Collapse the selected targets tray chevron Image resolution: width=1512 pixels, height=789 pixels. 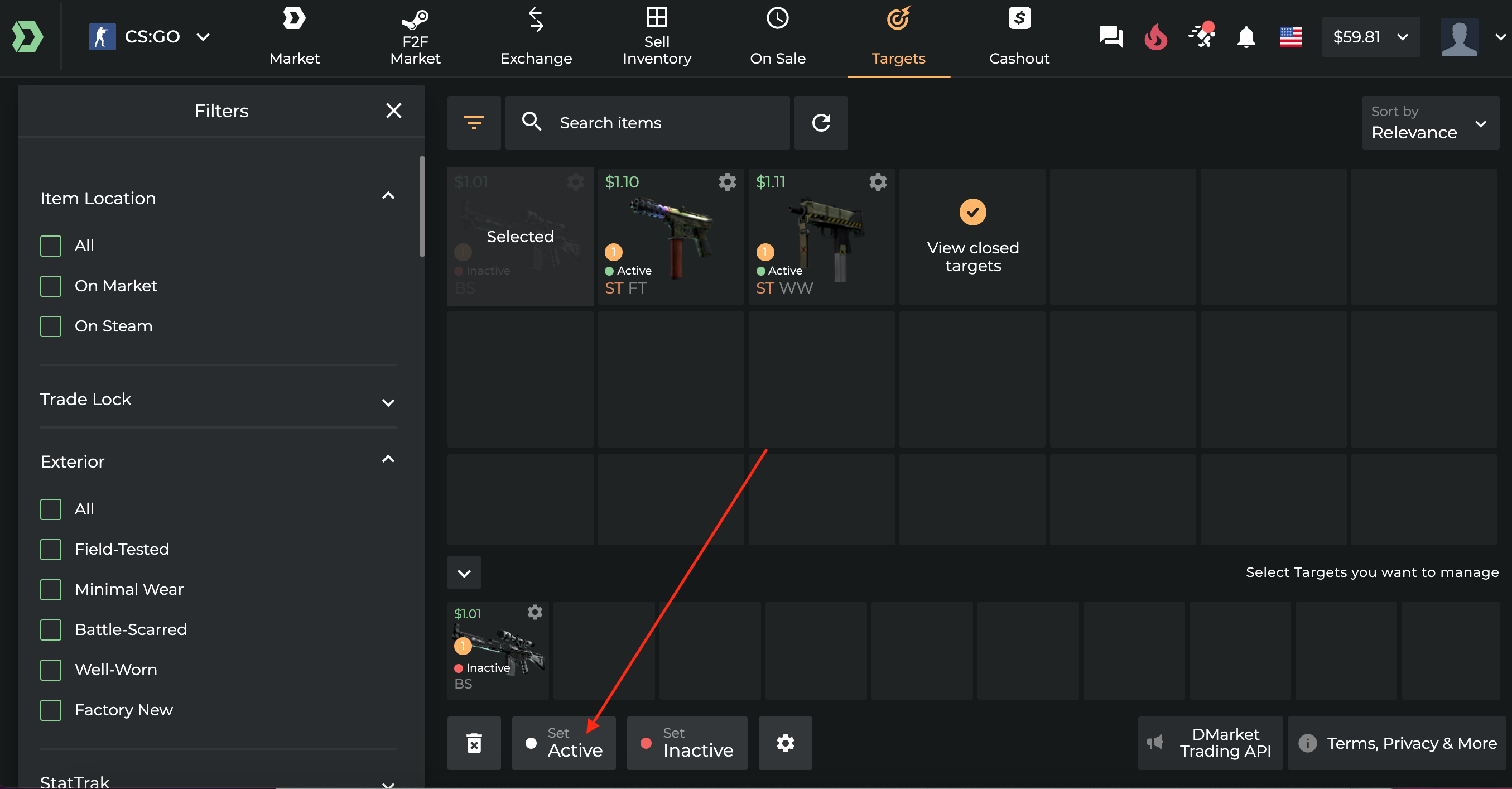[x=464, y=572]
